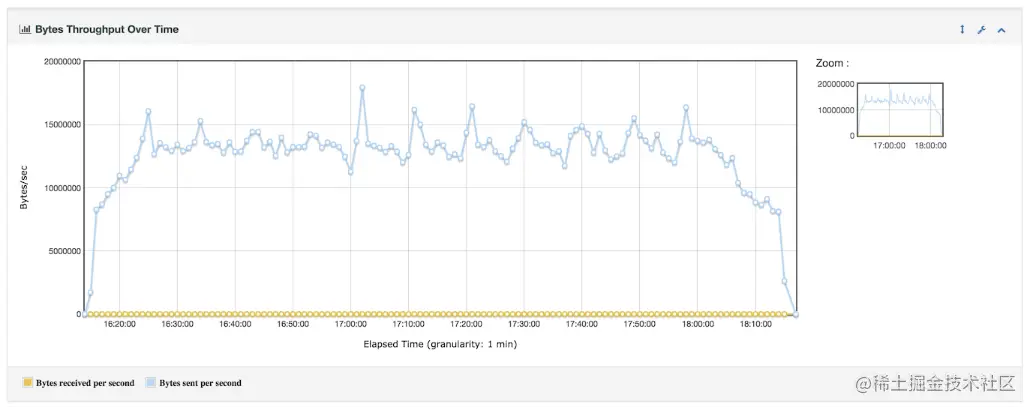Click the blue Bytes sent color swatch
This screenshot has height=408, width=1030.
click(151, 383)
